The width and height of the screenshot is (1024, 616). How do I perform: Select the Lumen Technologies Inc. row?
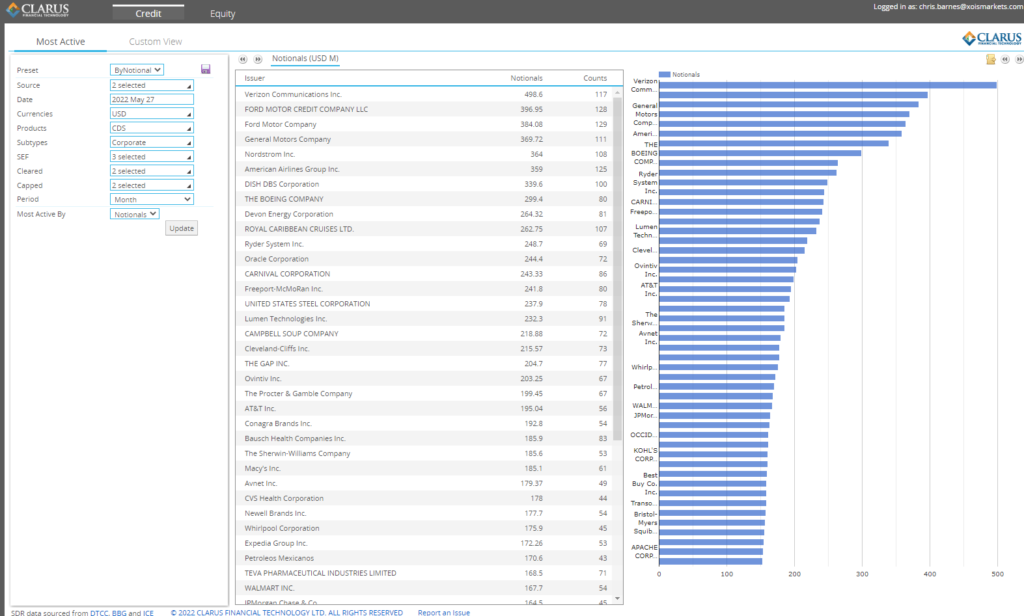click(424, 319)
